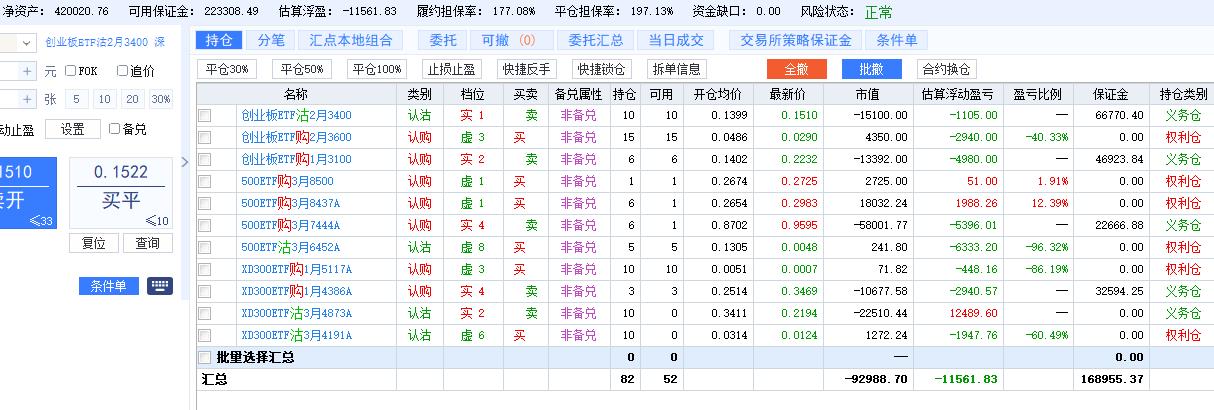The width and height of the screenshot is (1214, 410).
Task: Switch to the 分笔 tab
Action: pyautogui.click(x=271, y=40)
